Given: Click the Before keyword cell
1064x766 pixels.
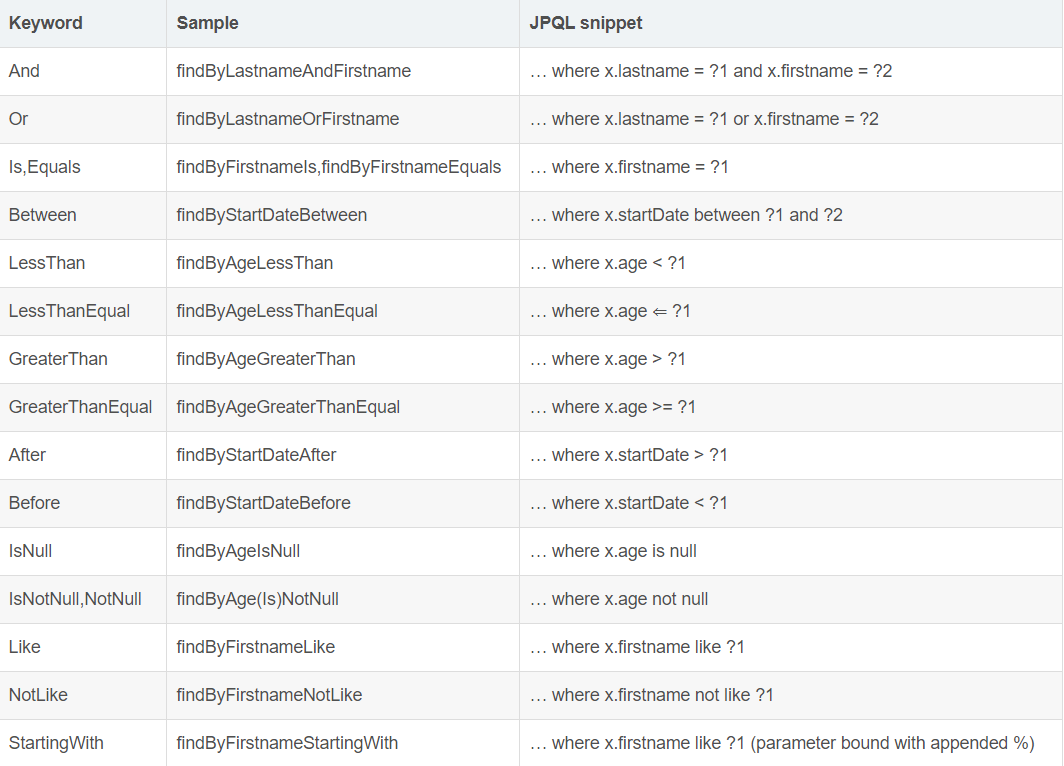Looking at the screenshot, I should point(34,503).
